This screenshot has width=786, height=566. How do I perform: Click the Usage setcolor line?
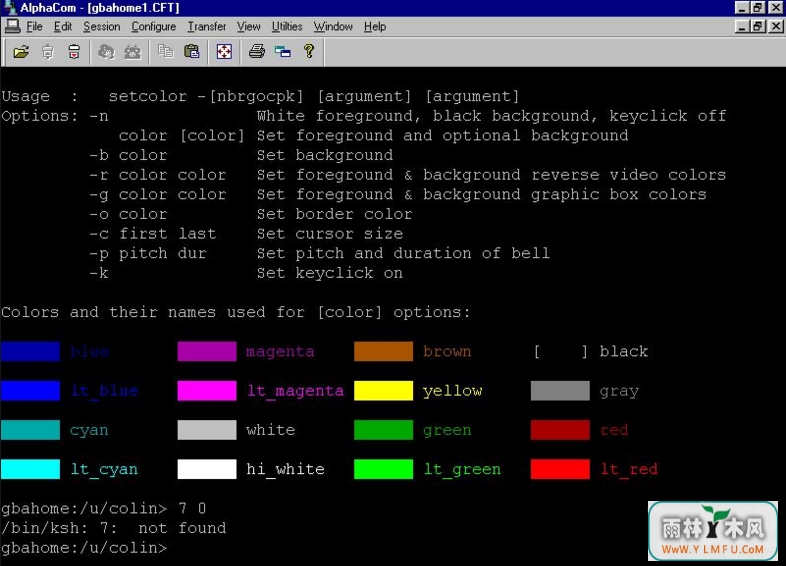click(x=260, y=96)
